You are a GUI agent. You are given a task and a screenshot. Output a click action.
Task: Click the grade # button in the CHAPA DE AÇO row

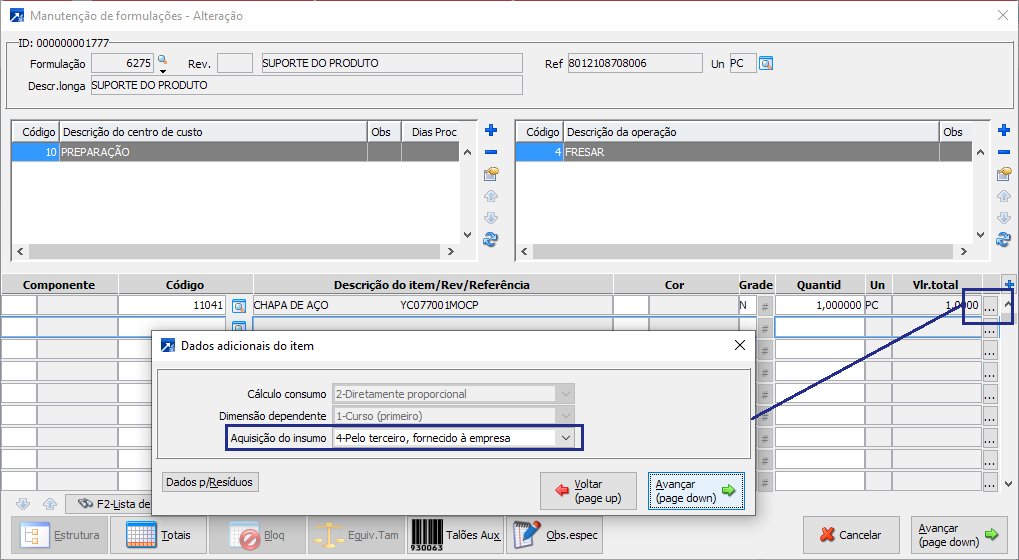[x=765, y=305]
